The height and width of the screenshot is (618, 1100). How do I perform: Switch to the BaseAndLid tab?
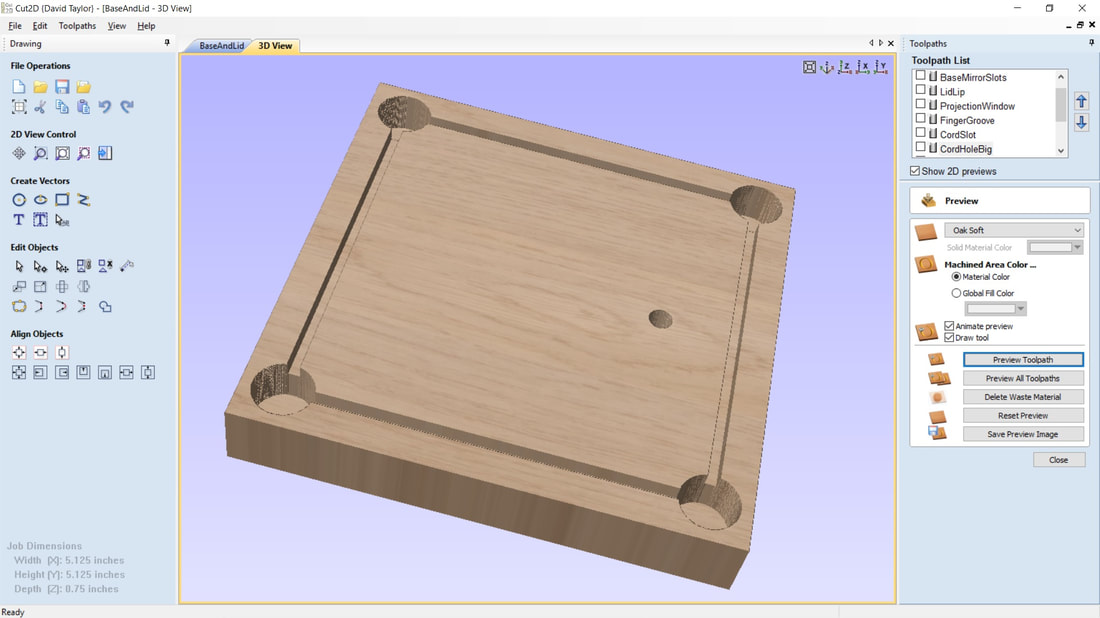point(221,46)
